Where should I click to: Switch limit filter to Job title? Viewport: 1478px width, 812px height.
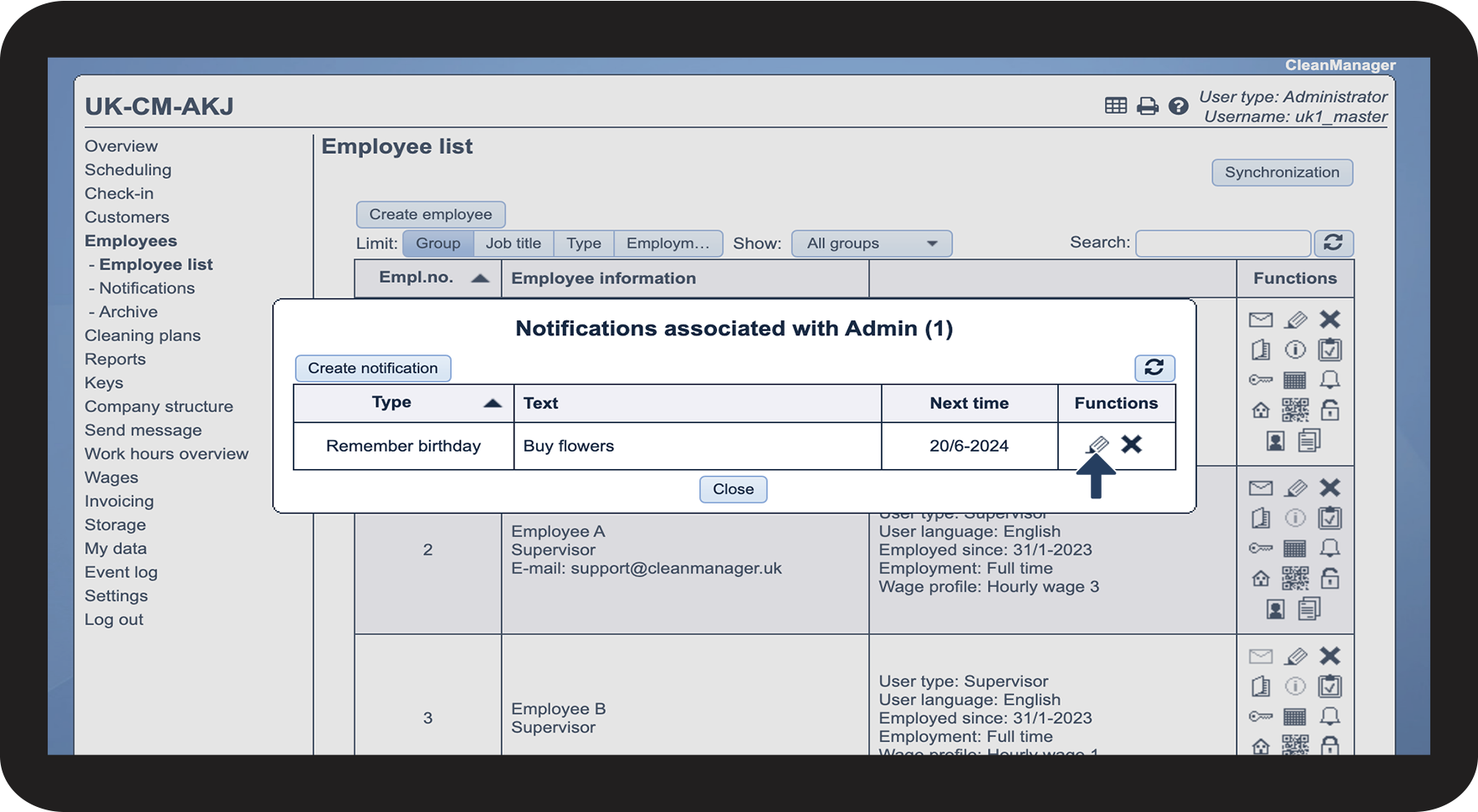[x=513, y=243]
